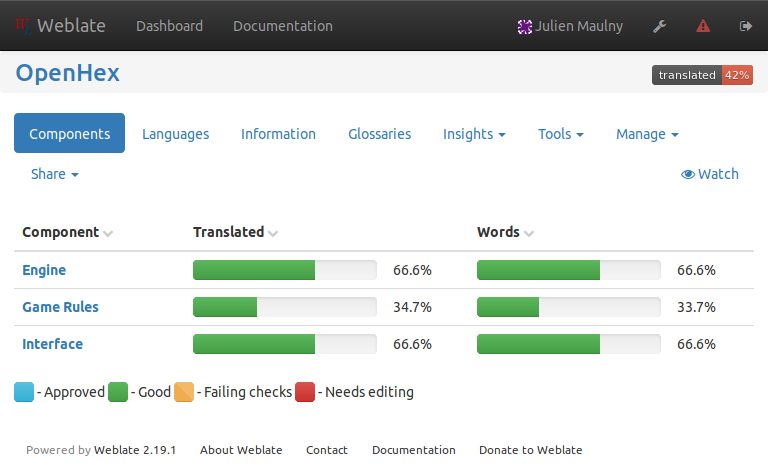Open Contact footer link
The image size is (768, 473).
(327, 450)
